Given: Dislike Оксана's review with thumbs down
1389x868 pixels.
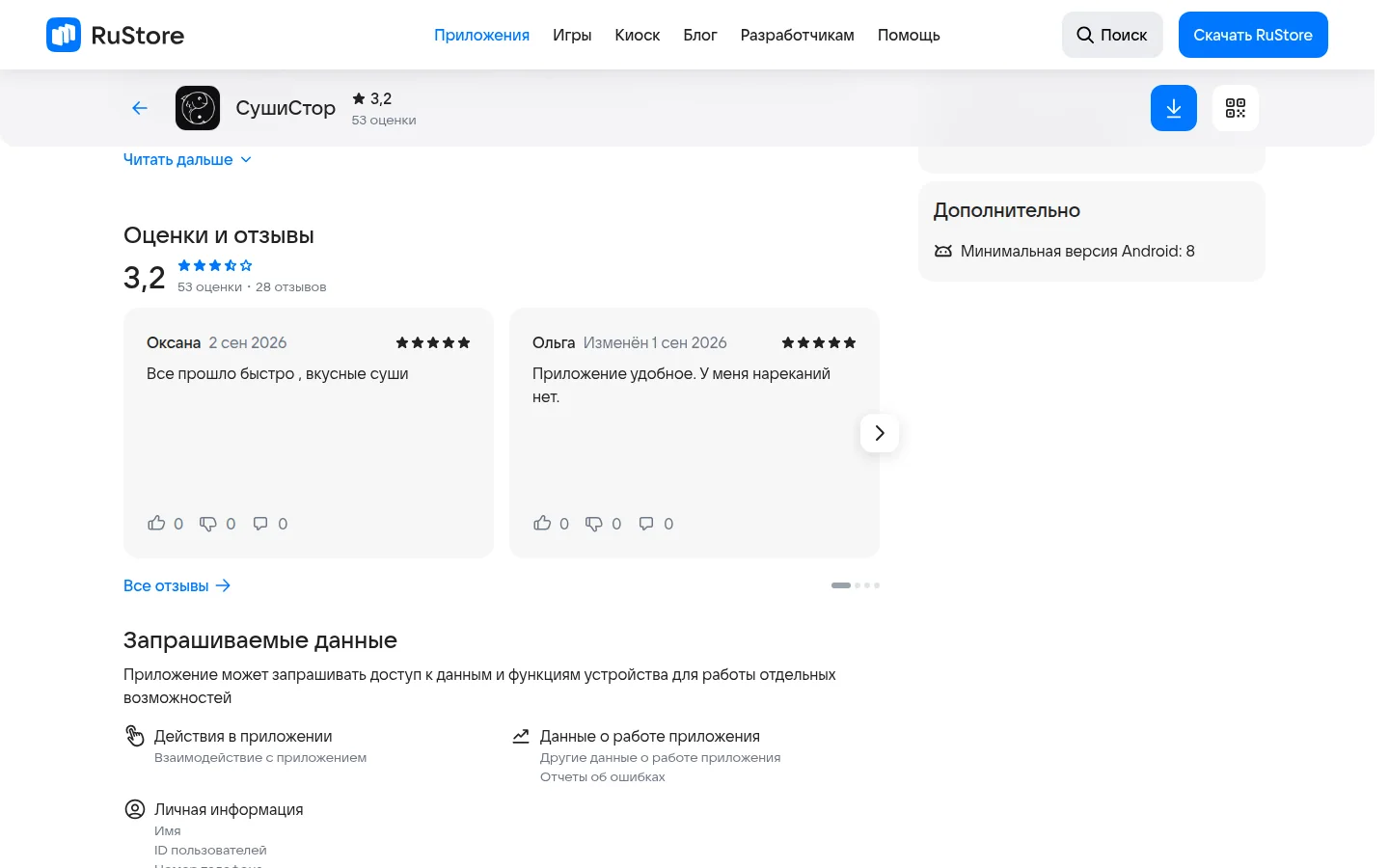Looking at the screenshot, I should (x=208, y=524).
